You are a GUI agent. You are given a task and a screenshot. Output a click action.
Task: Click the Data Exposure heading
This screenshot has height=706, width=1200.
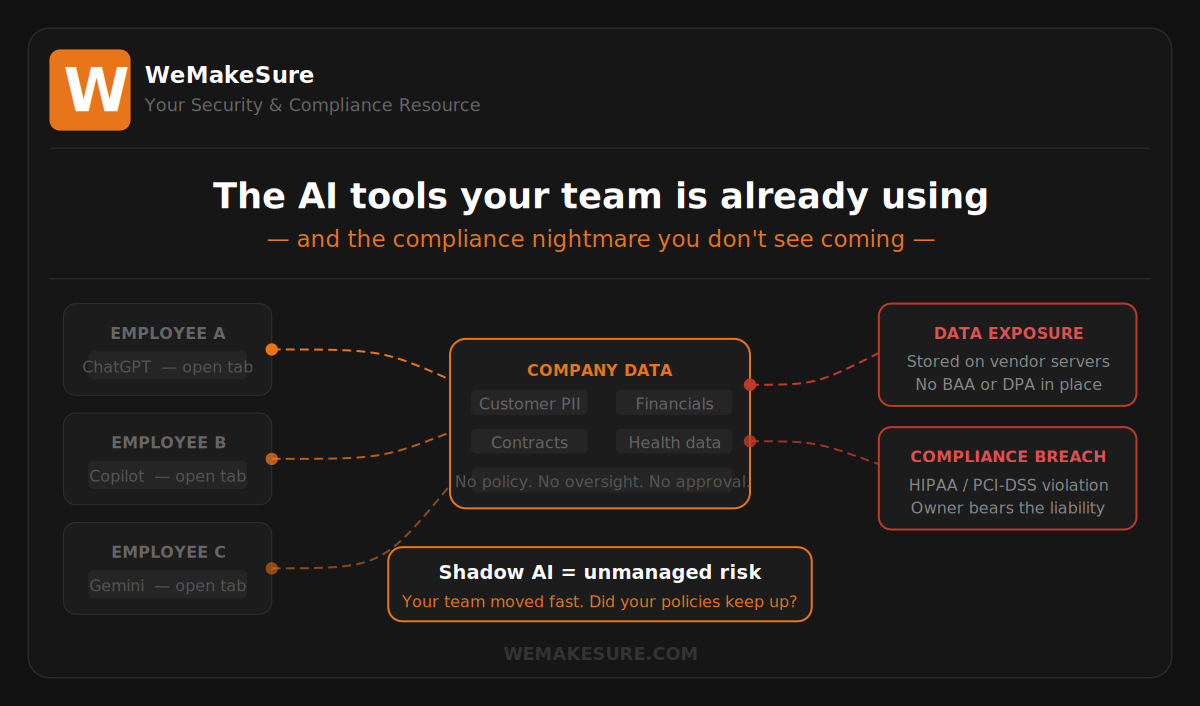click(1008, 334)
